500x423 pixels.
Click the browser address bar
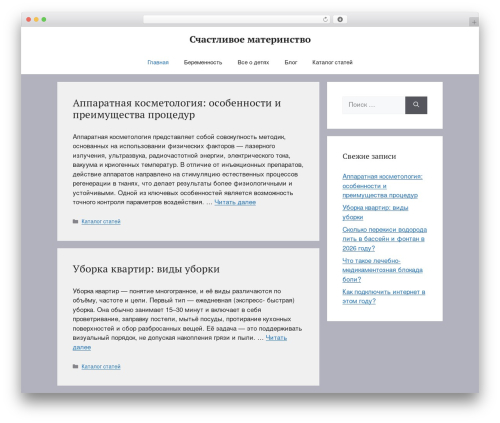(x=237, y=20)
